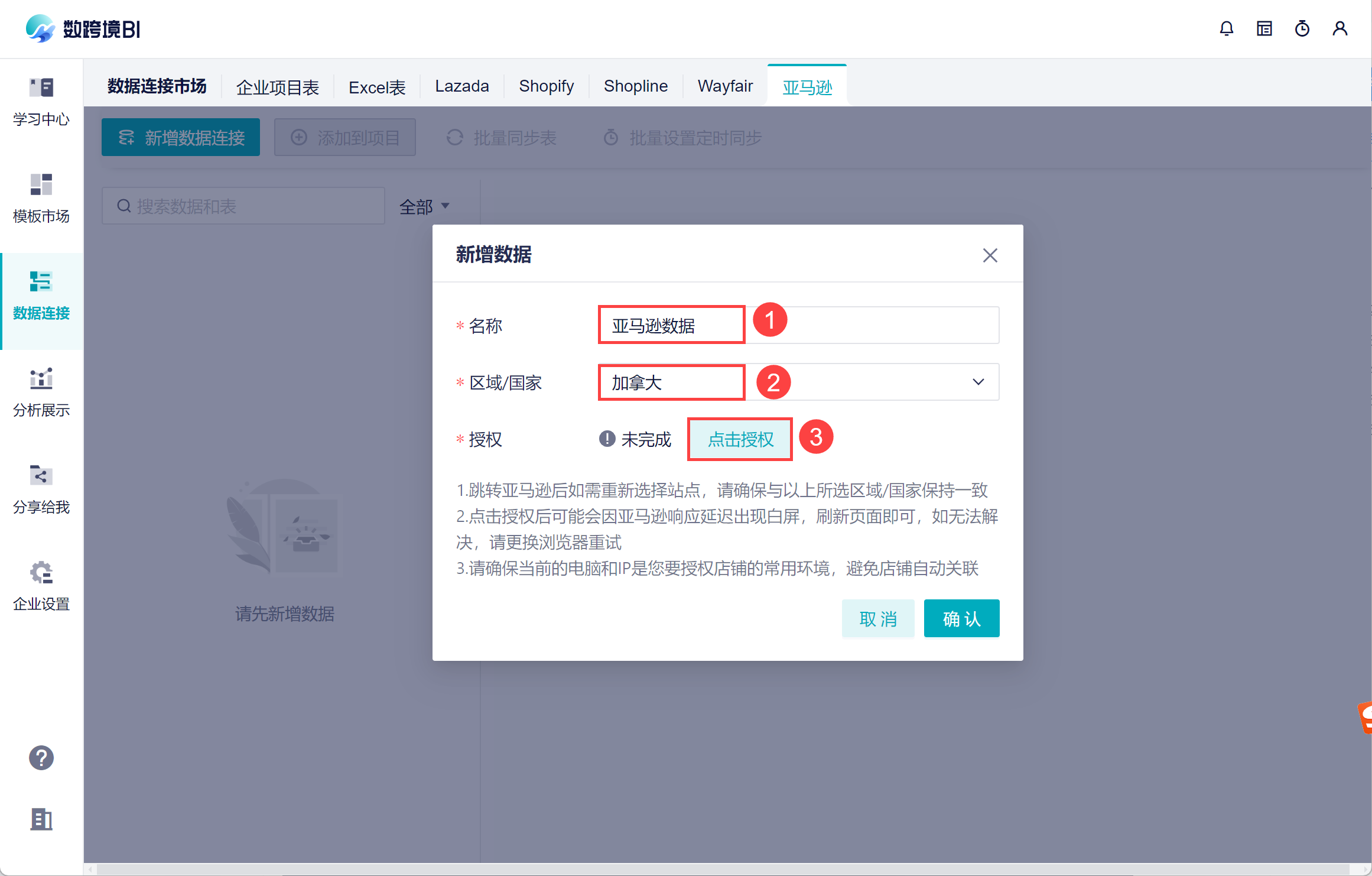Screen dimensions: 1372x876
Task: Confirm with the 确认 button
Action: click(x=961, y=618)
